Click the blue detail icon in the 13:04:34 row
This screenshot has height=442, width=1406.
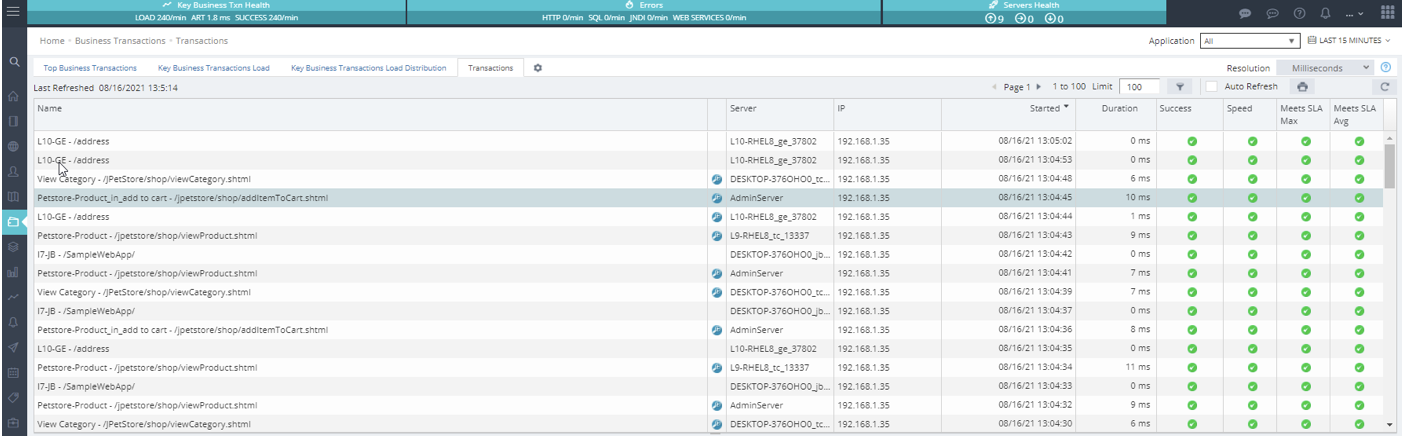[716, 368]
